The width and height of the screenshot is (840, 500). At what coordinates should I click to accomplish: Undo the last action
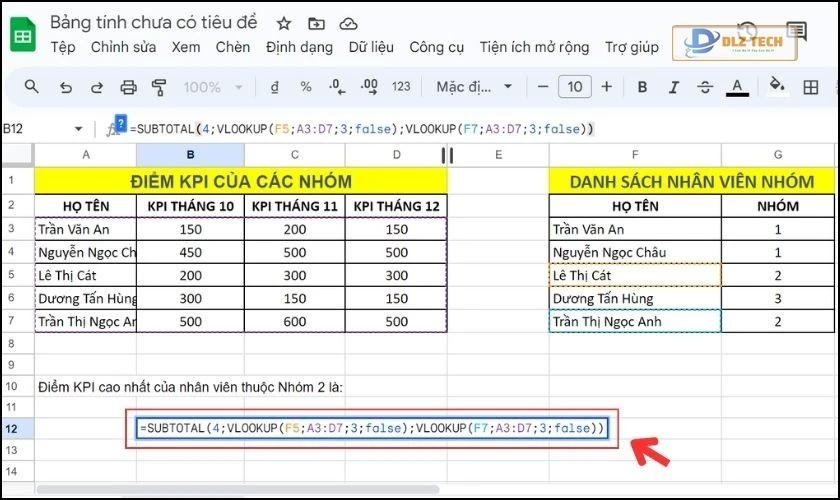65,87
